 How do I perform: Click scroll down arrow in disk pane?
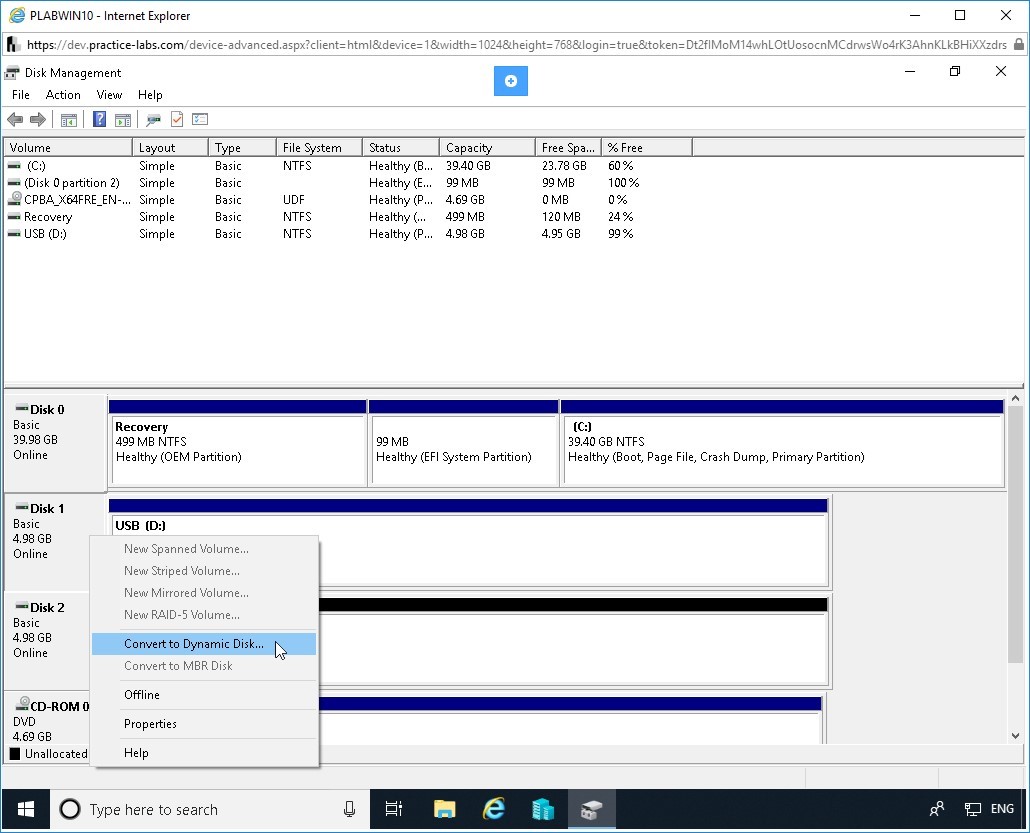coord(1016,736)
